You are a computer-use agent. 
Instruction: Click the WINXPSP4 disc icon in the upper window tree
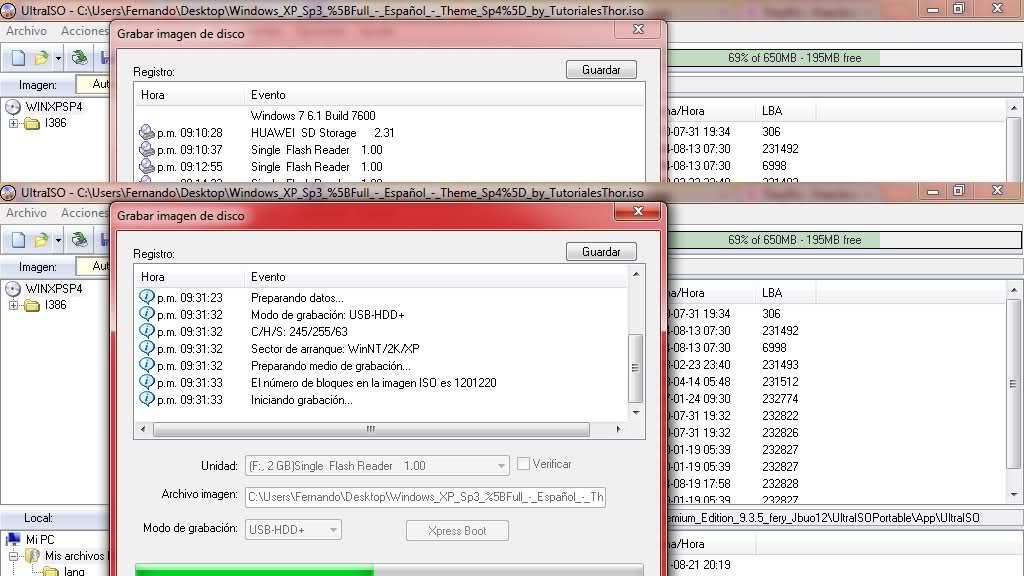[x=12, y=106]
